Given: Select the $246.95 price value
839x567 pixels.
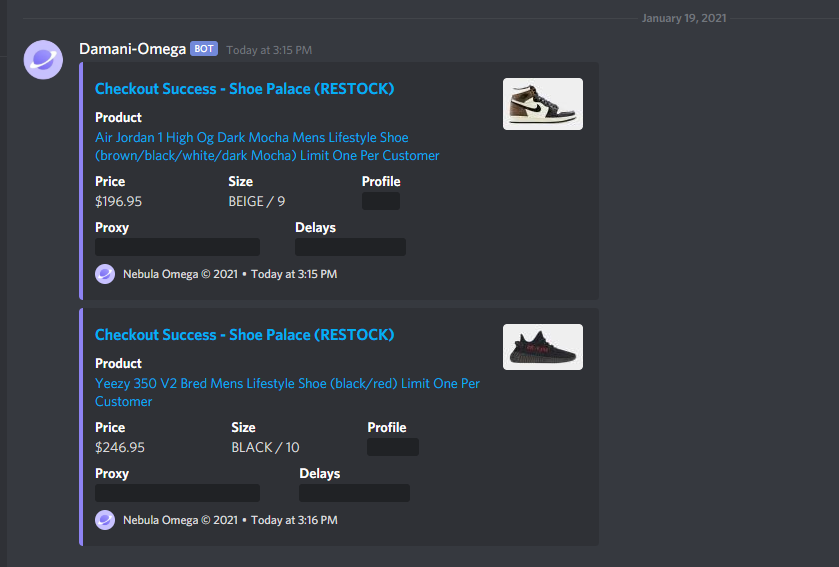Looking at the screenshot, I should pyautogui.click(x=120, y=447).
